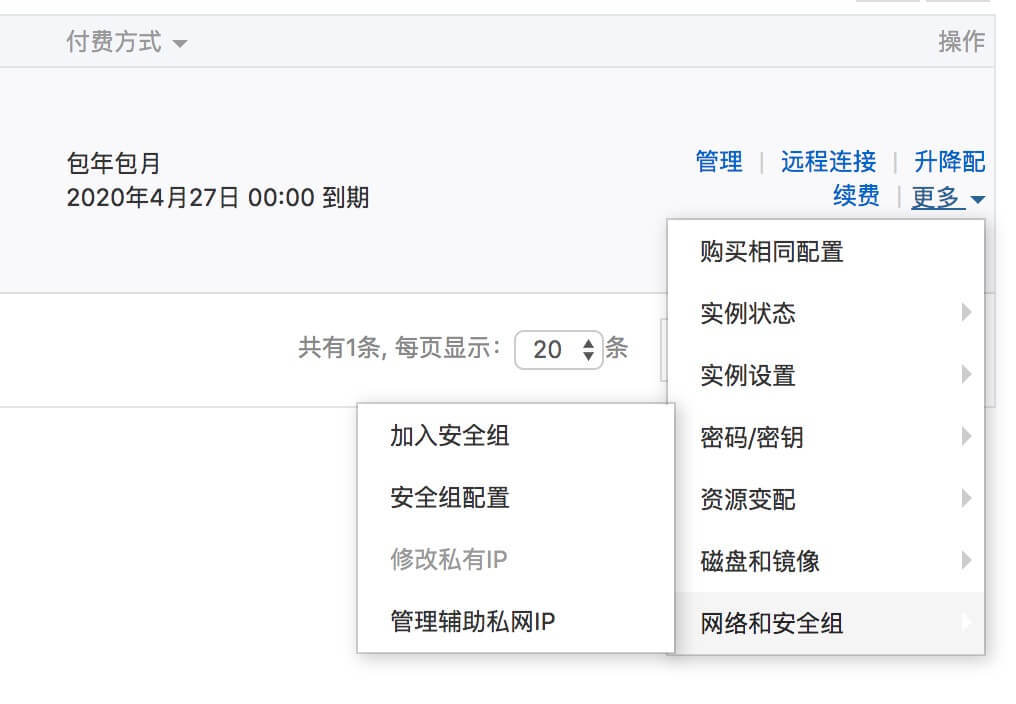Click the 共有1条, 每页显示 text

click(x=399, y=348)
